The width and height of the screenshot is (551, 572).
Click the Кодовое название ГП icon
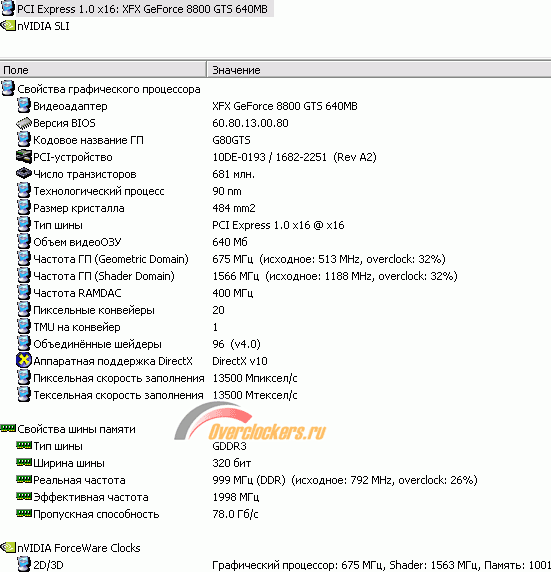click(24, 140)
